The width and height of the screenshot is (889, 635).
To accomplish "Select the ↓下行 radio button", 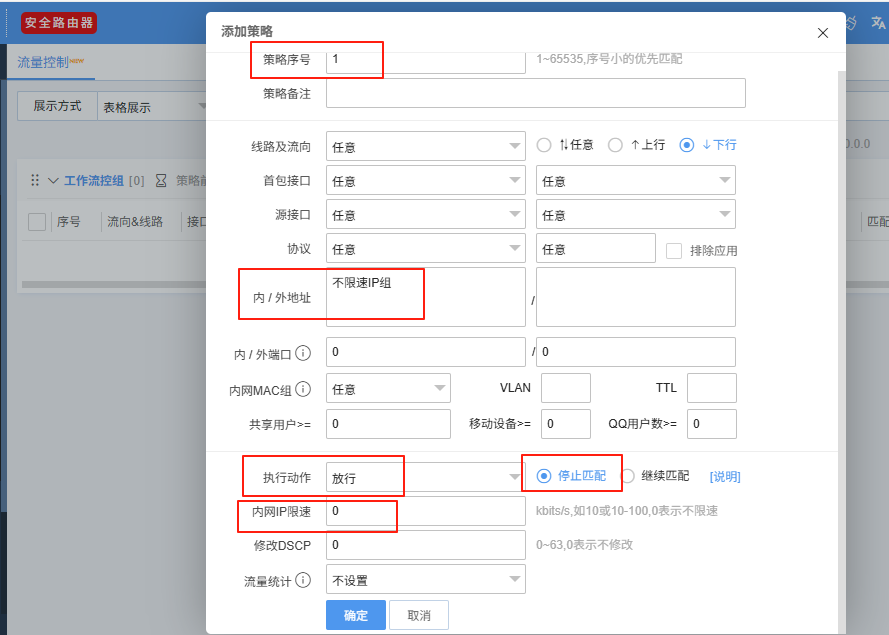I will (x=687, y=145).
